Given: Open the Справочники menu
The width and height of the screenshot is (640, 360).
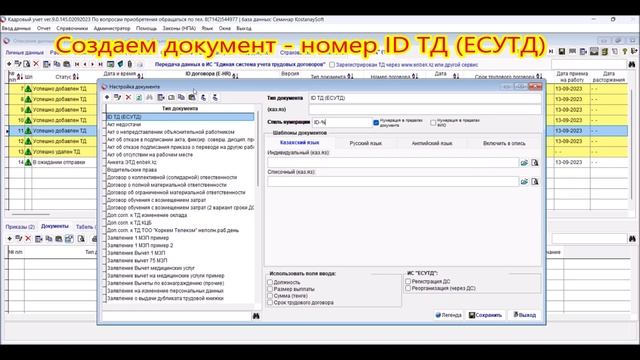Looking at the screenshot, I should point(72,29).
